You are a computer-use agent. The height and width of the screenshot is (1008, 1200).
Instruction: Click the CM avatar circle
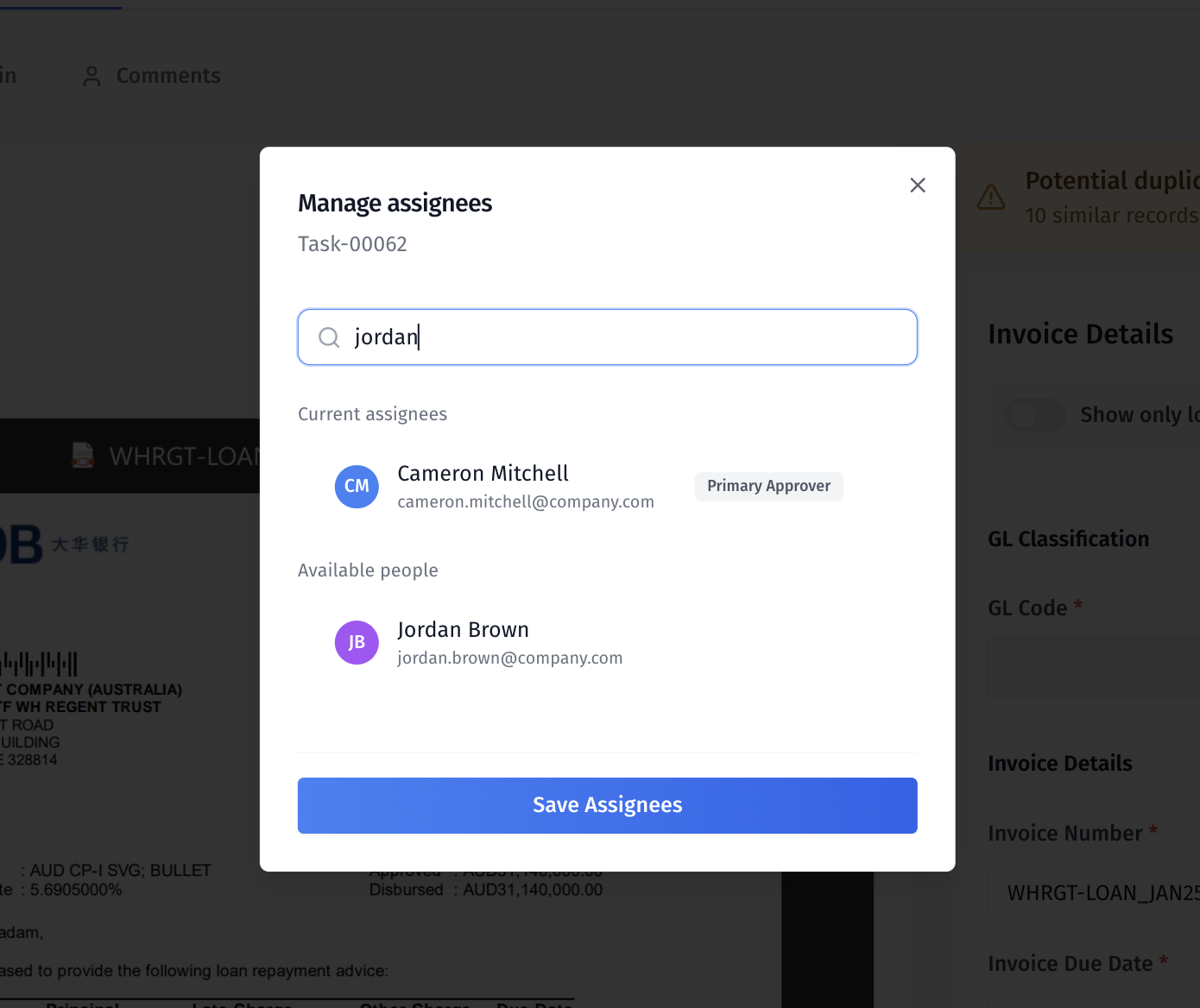click(357, 487)
